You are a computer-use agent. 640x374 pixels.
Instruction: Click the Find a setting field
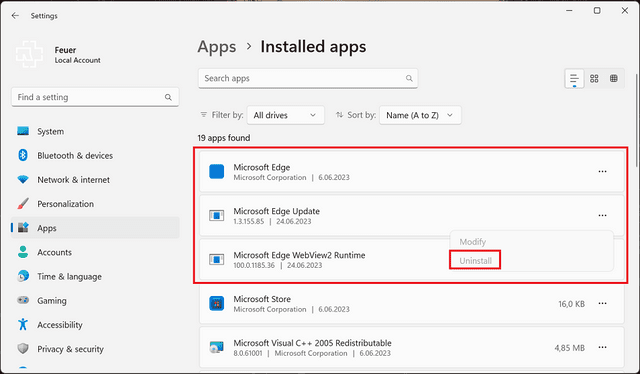[95, 97]
